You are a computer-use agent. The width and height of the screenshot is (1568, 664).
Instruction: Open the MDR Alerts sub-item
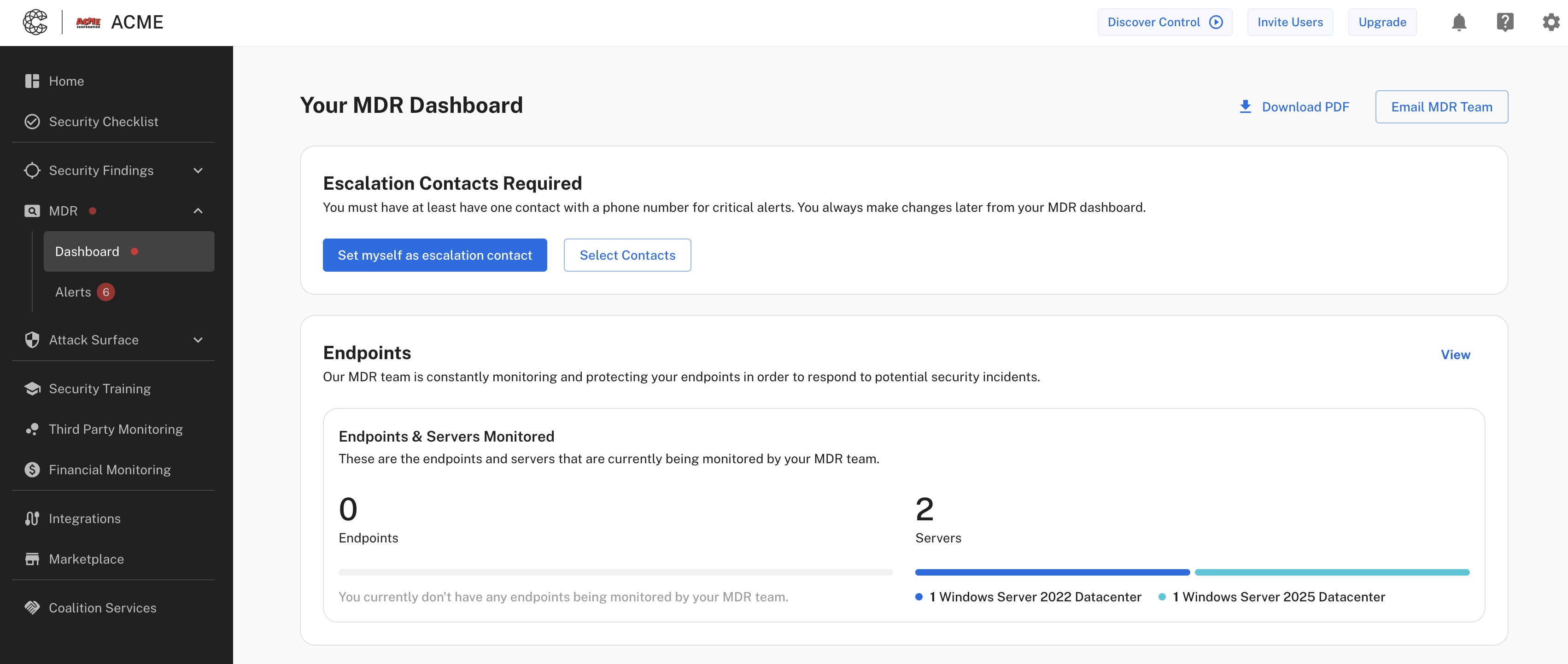pos(129,292)
